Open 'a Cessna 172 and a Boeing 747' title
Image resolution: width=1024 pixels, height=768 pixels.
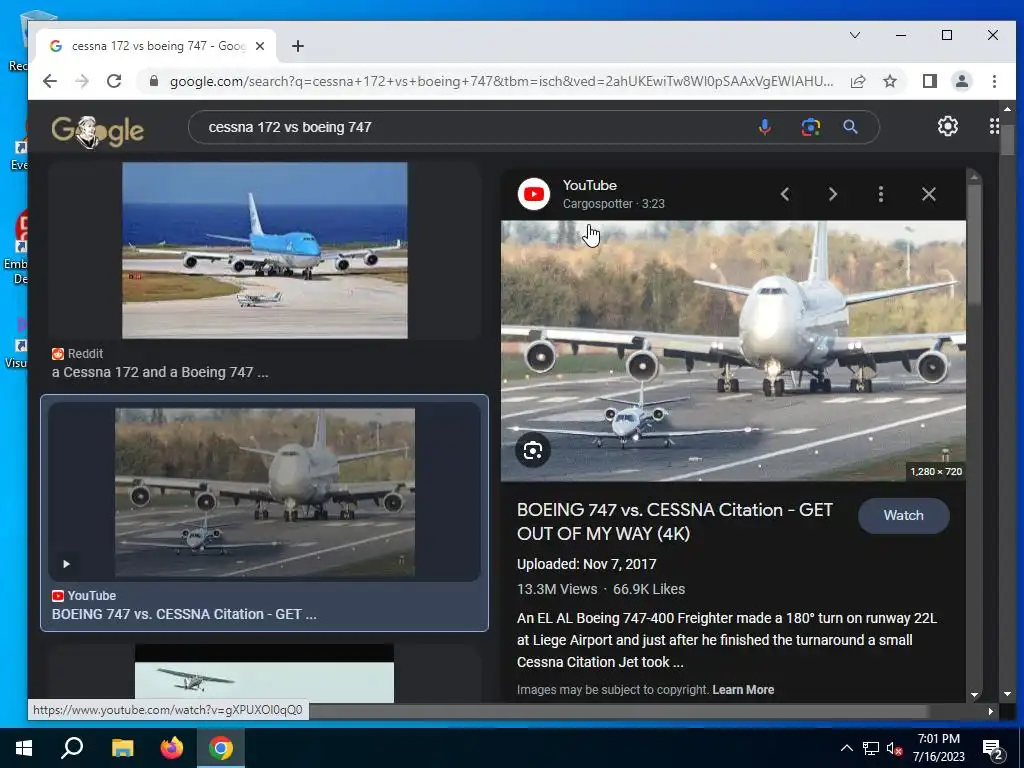(160, 372)
